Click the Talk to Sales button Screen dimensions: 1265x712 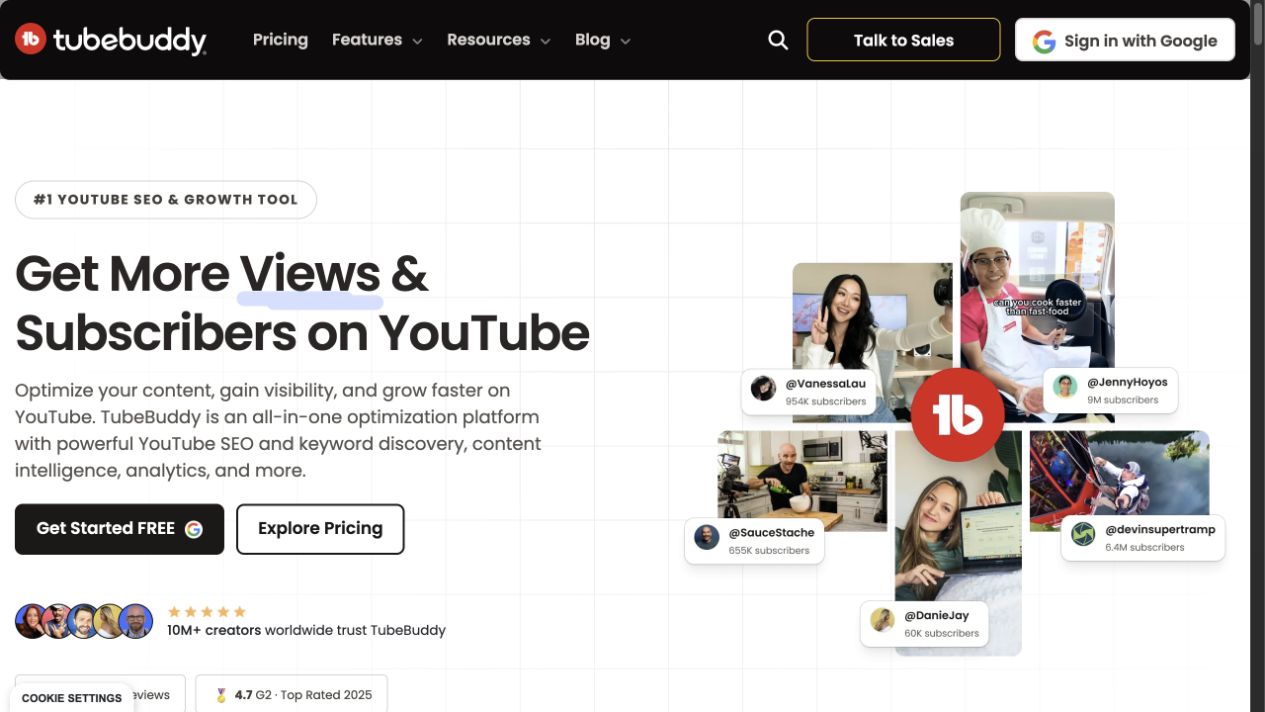point(903,40)
